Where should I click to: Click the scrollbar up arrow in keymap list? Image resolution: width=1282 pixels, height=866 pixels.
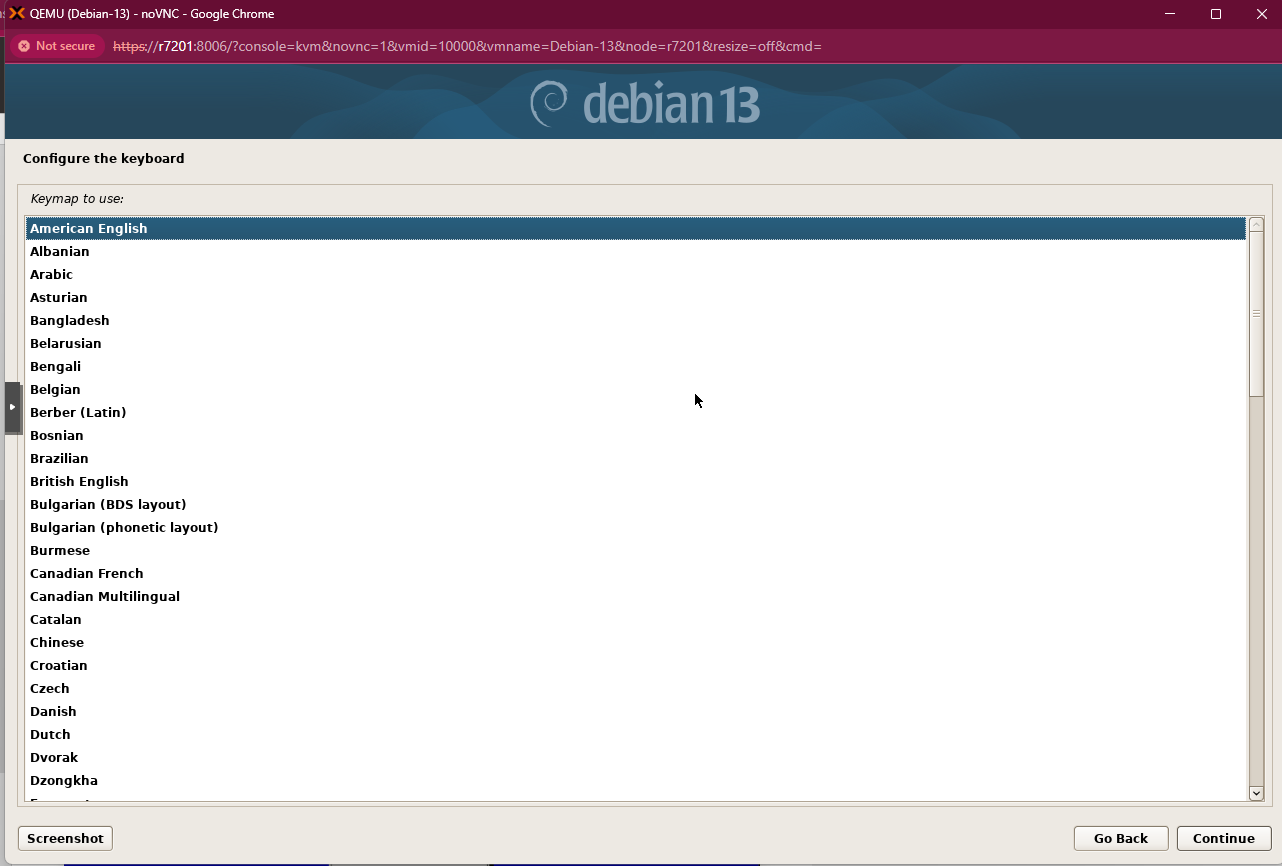(x=1256, y=224)
